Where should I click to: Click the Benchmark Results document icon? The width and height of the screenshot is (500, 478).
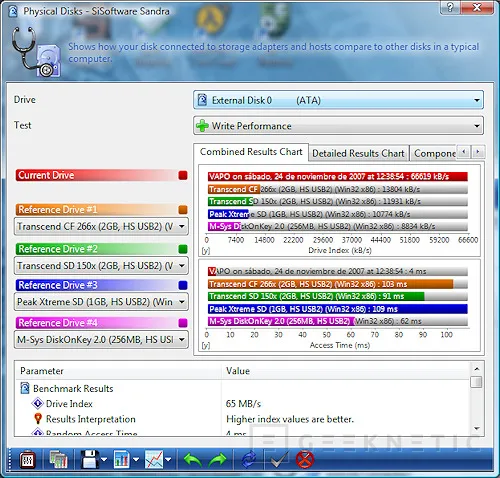coord(25,388)
